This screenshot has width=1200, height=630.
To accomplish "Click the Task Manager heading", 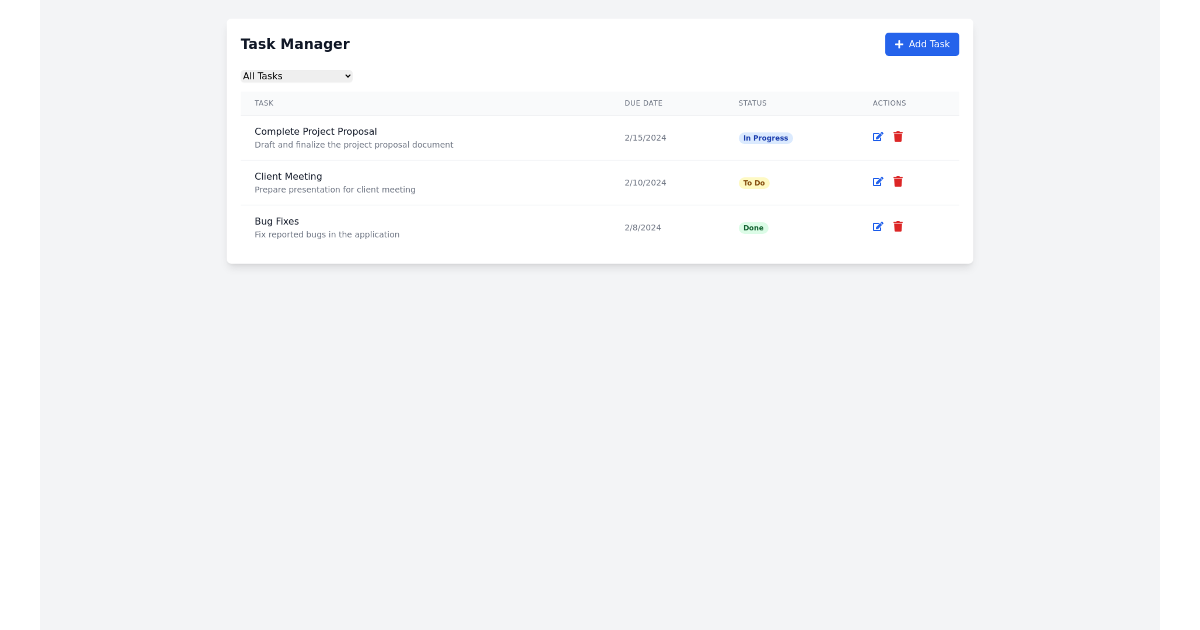I will (294, 44).
